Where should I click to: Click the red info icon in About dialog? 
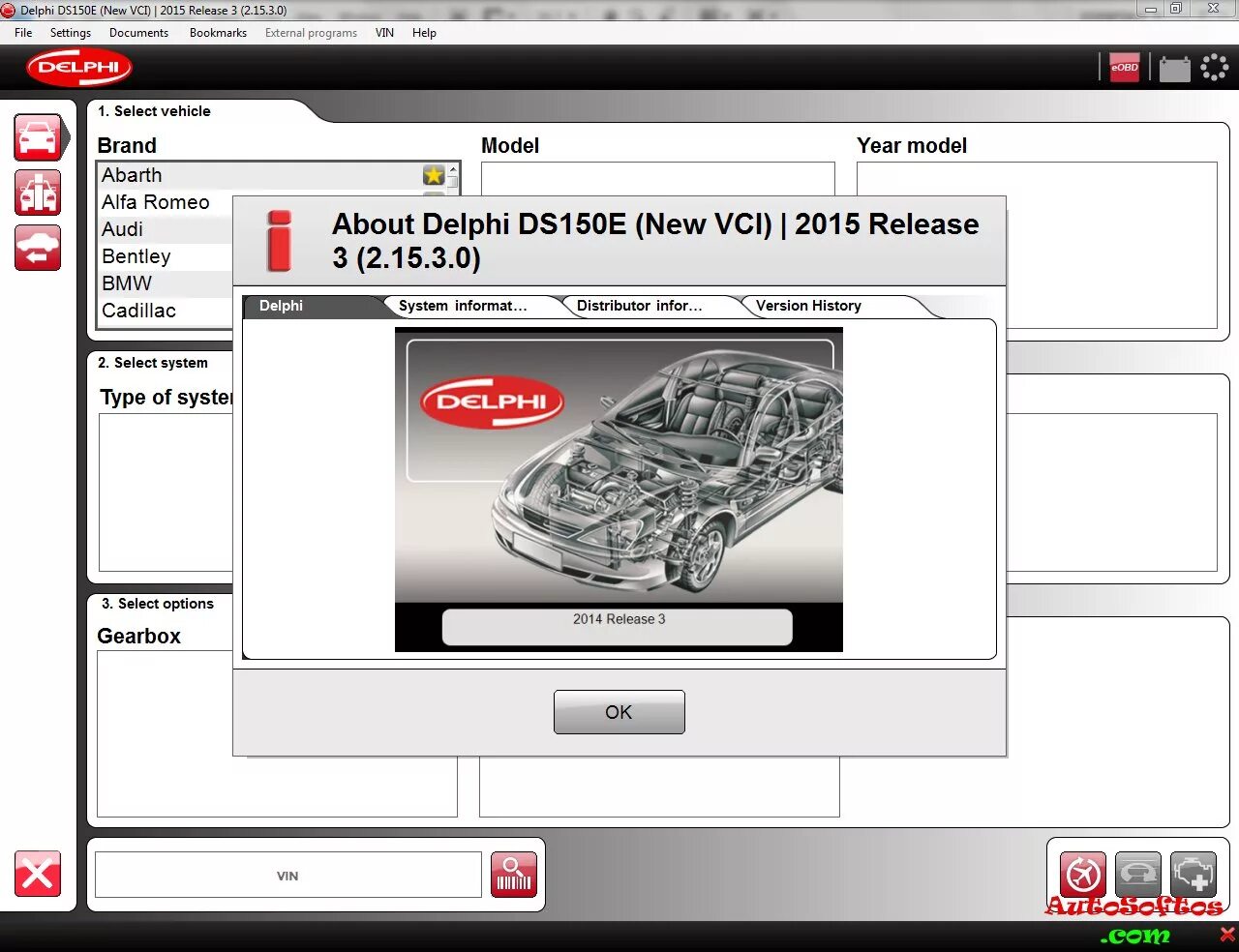click(x=279, y=241)
